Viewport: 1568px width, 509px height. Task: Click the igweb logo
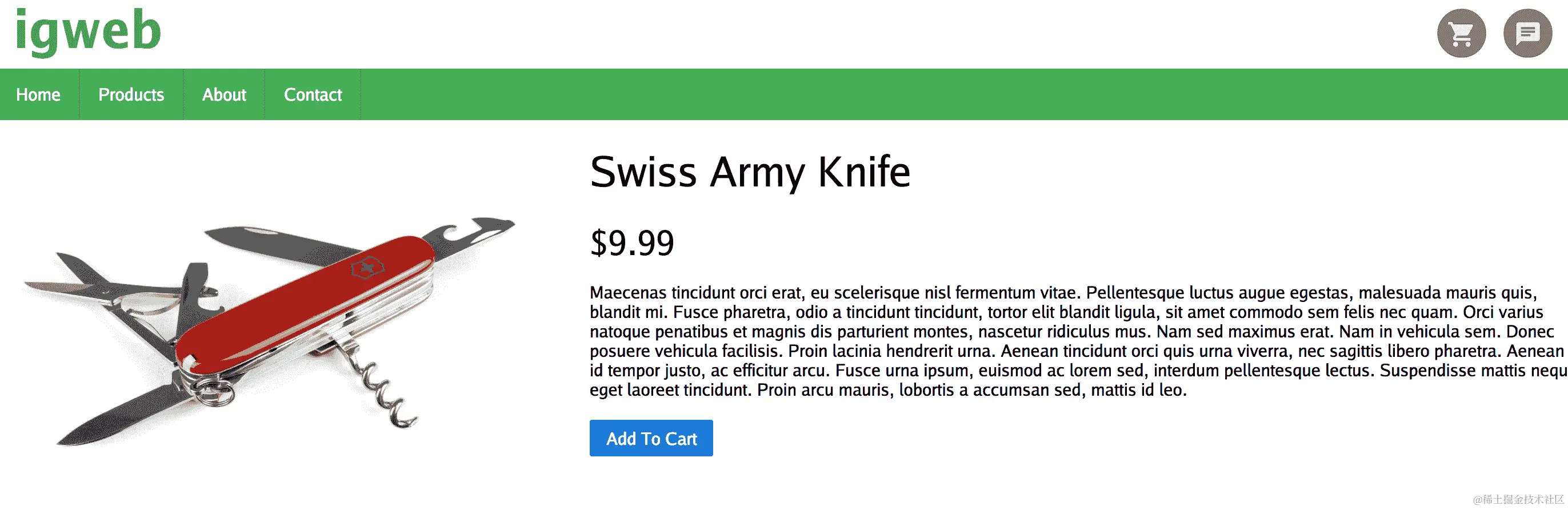[87, 30]
